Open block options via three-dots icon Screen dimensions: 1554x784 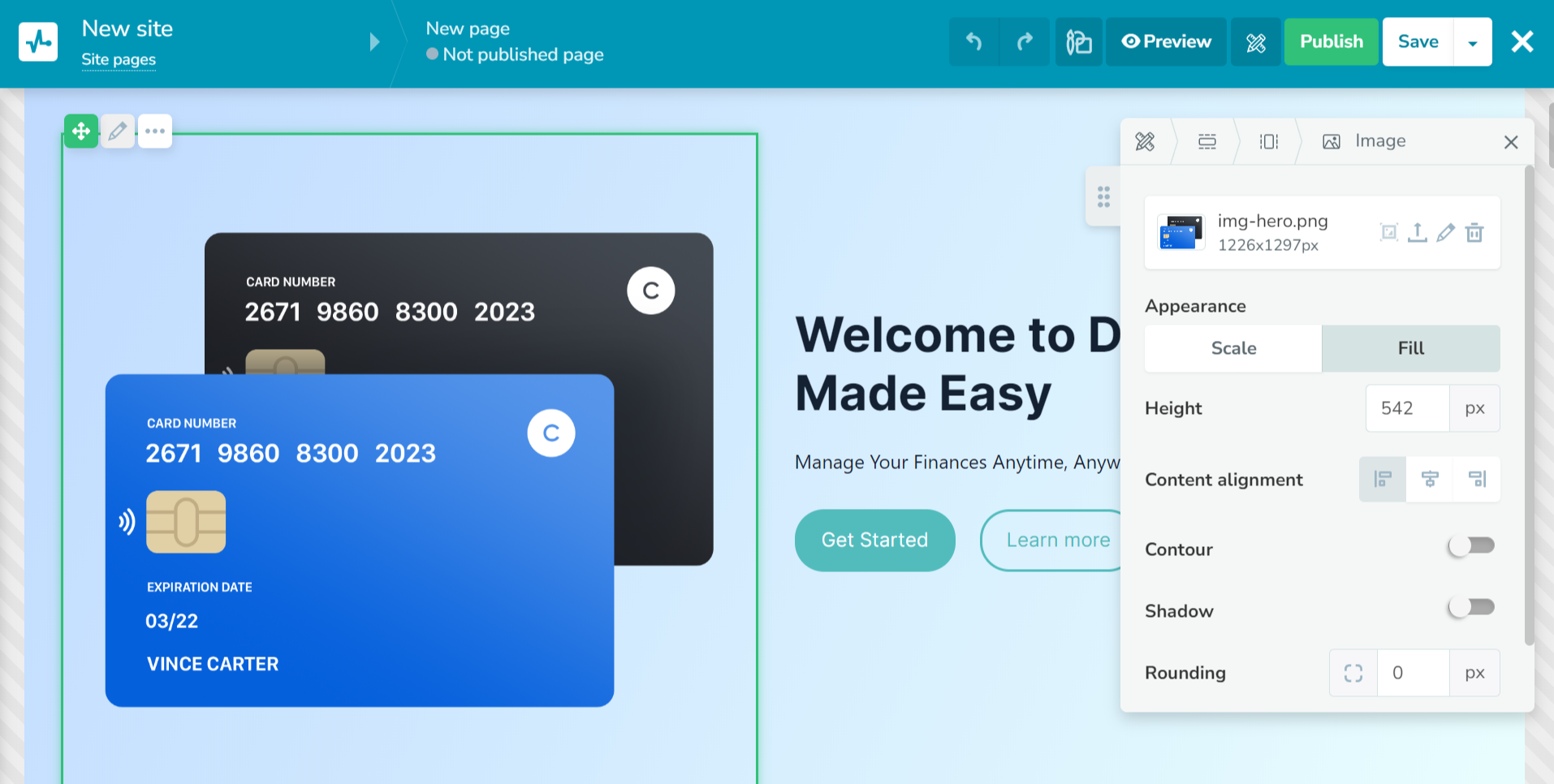click(x=155, y=131)
